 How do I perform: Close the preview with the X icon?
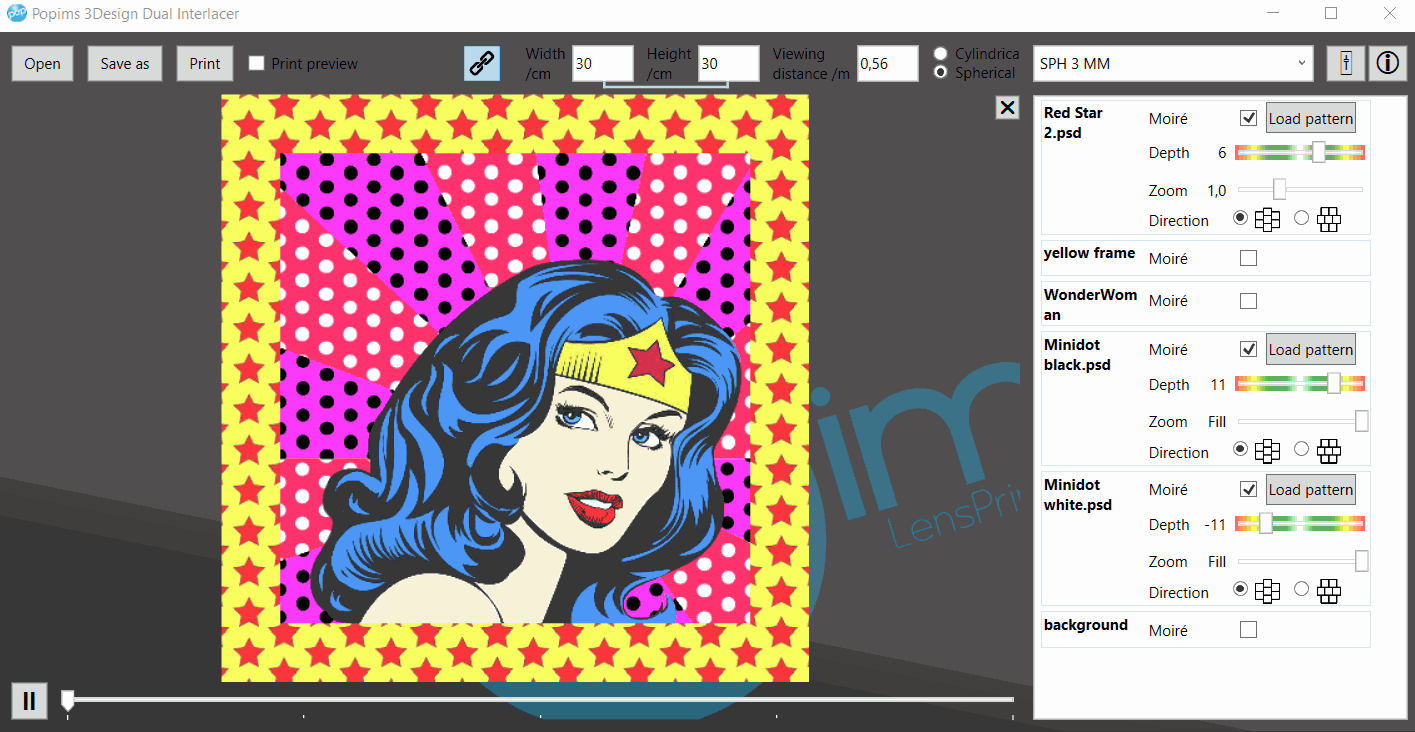coord(1007,108)
